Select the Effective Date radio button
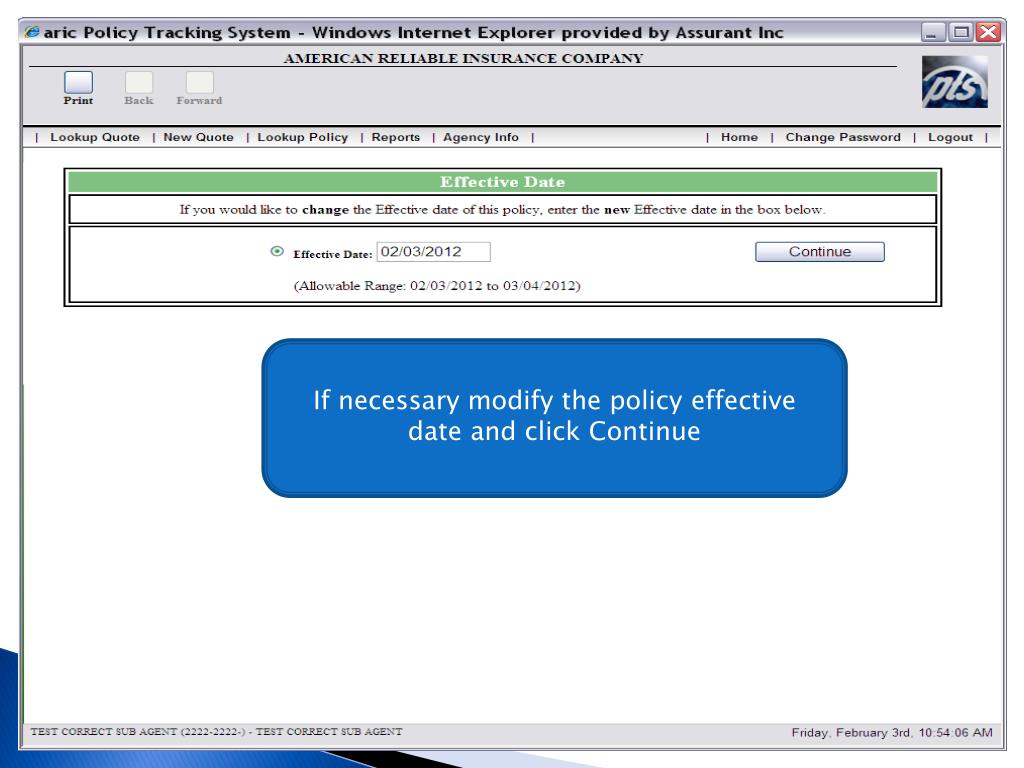 tap(277, 251)
